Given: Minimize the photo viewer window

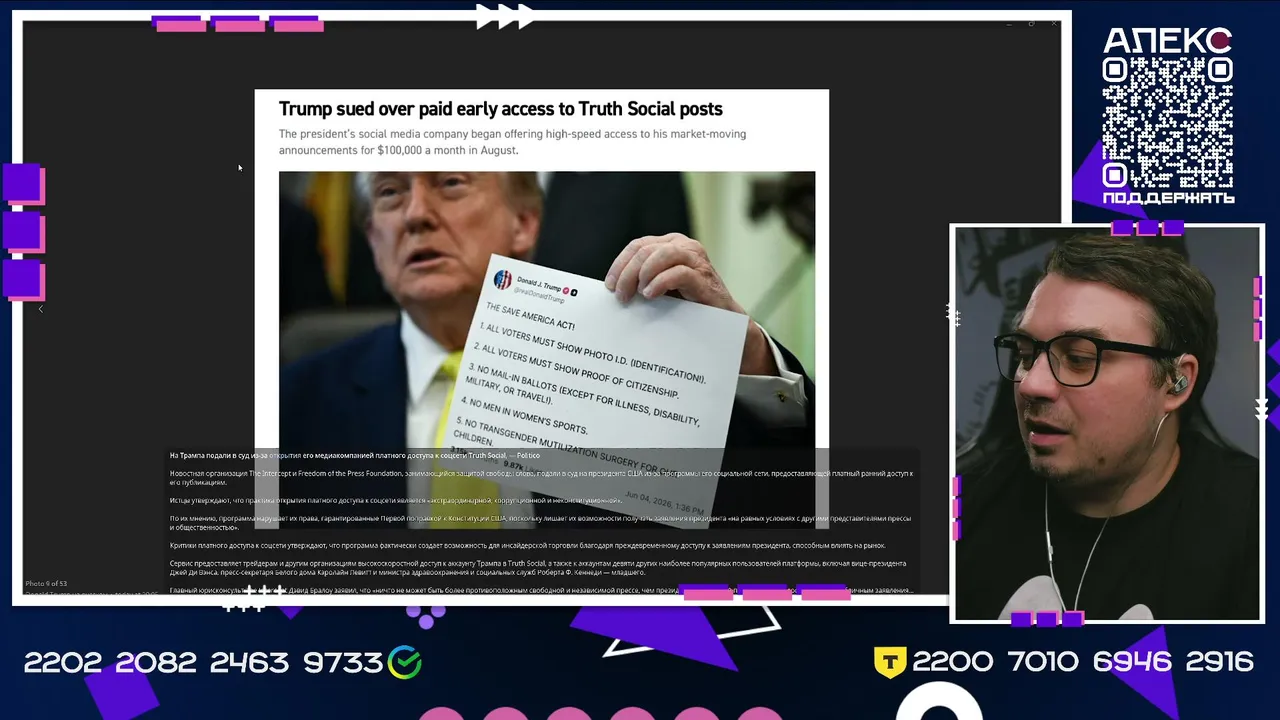Looking at the screenshot, I should tap(1009, 23).
